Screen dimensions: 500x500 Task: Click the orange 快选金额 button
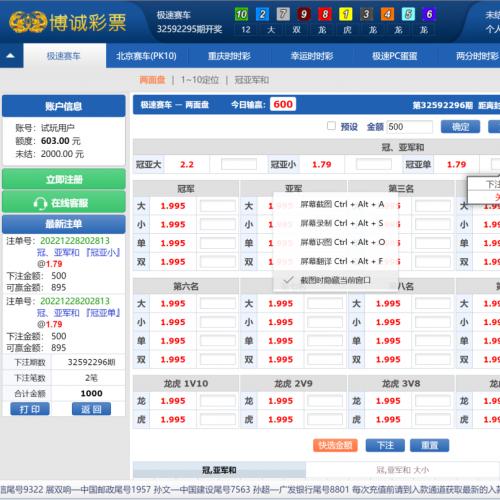tap(335, 445)
